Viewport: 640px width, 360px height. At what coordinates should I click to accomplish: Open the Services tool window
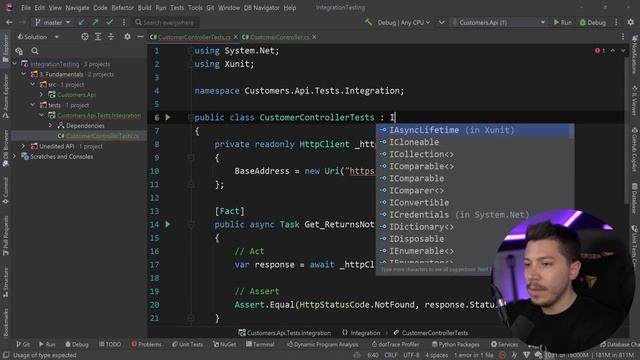coord(504,344)
